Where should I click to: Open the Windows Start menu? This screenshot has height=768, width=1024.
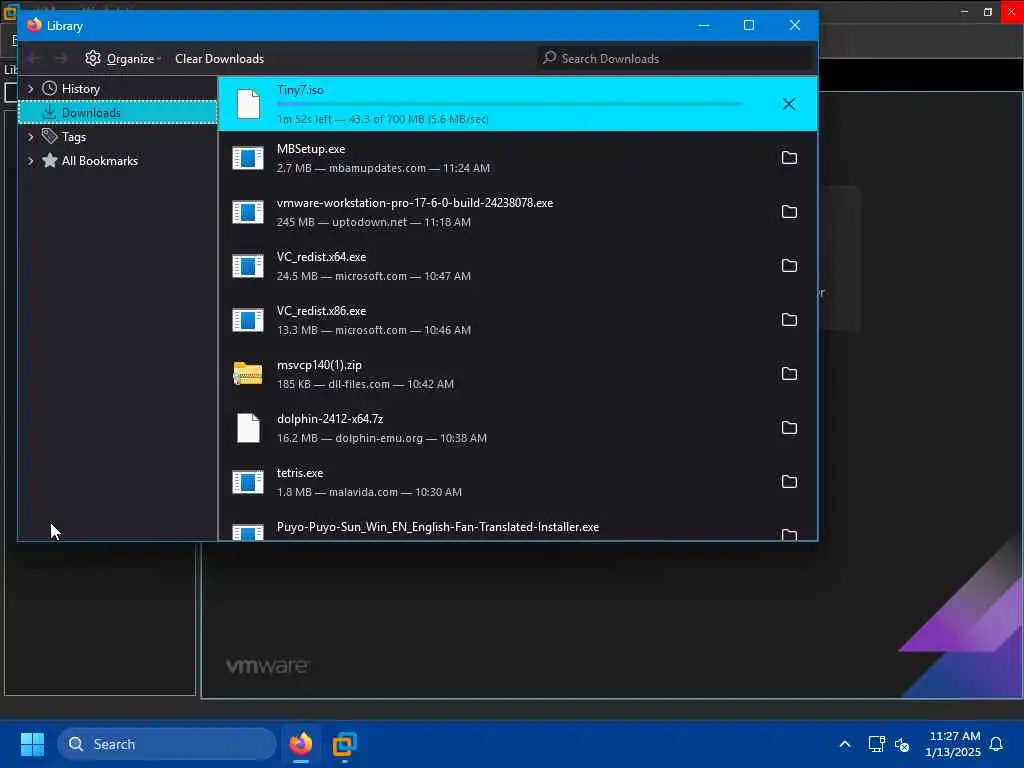point(32,744)
